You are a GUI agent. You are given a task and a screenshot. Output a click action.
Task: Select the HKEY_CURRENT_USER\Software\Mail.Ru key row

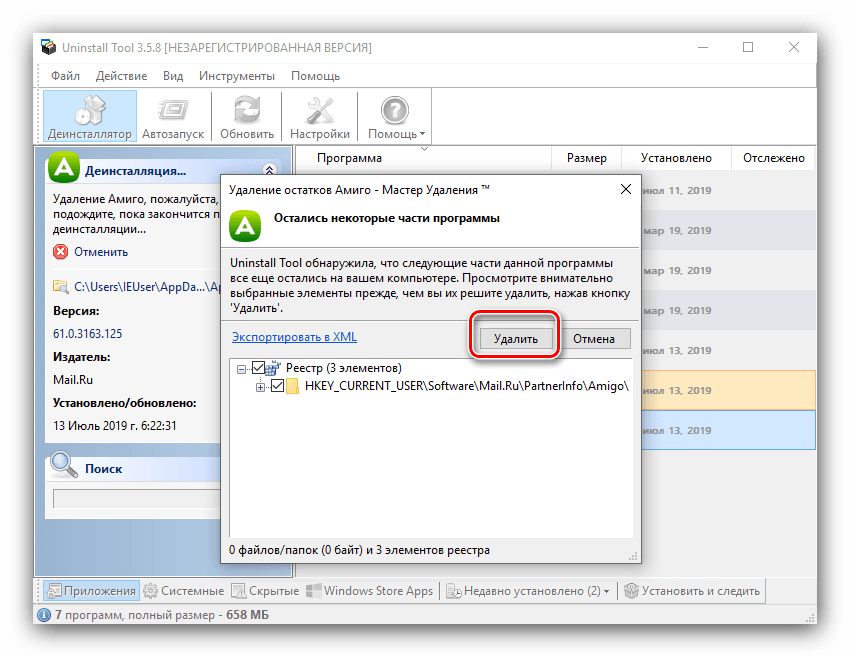tap(467, 386)
